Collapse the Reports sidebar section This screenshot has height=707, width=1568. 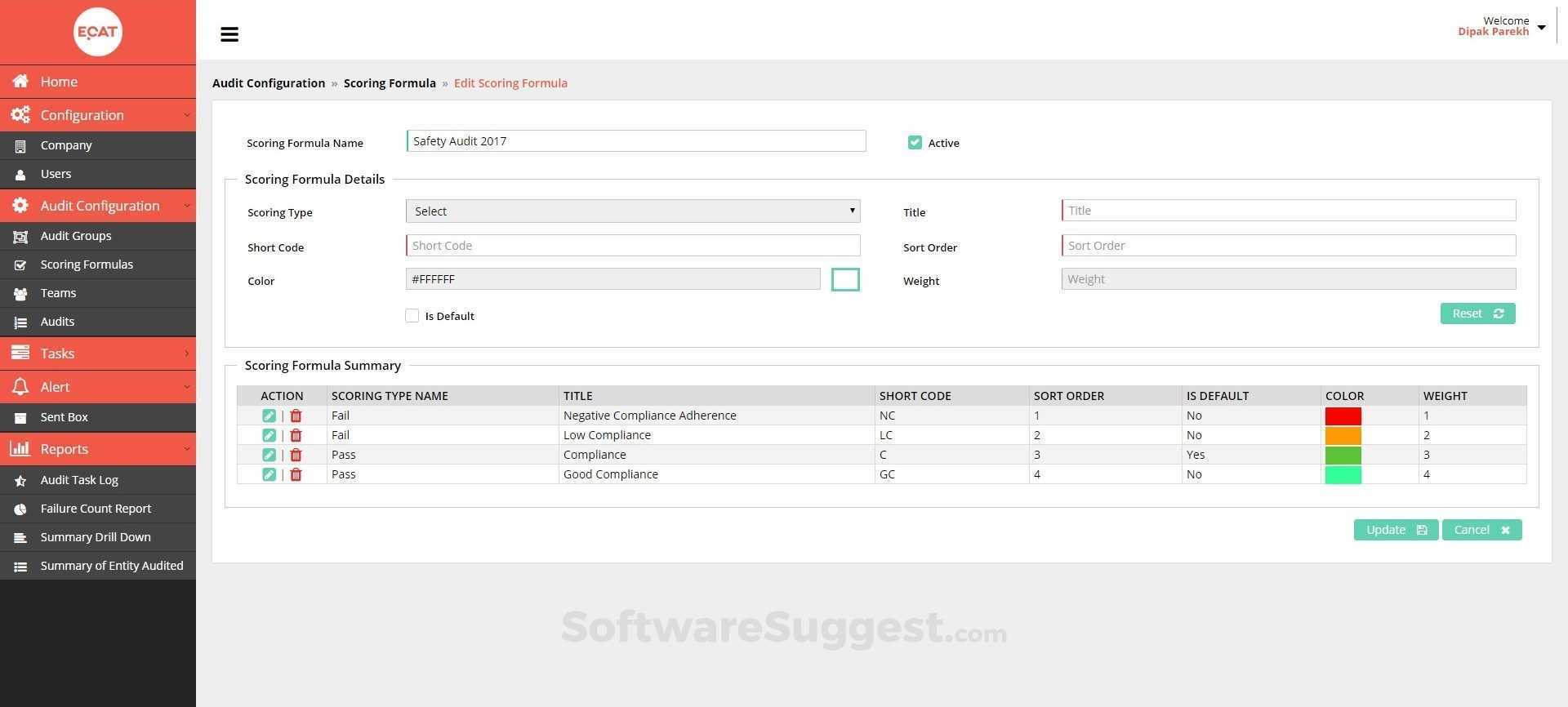pyautogui.click(x=186, y=449)
